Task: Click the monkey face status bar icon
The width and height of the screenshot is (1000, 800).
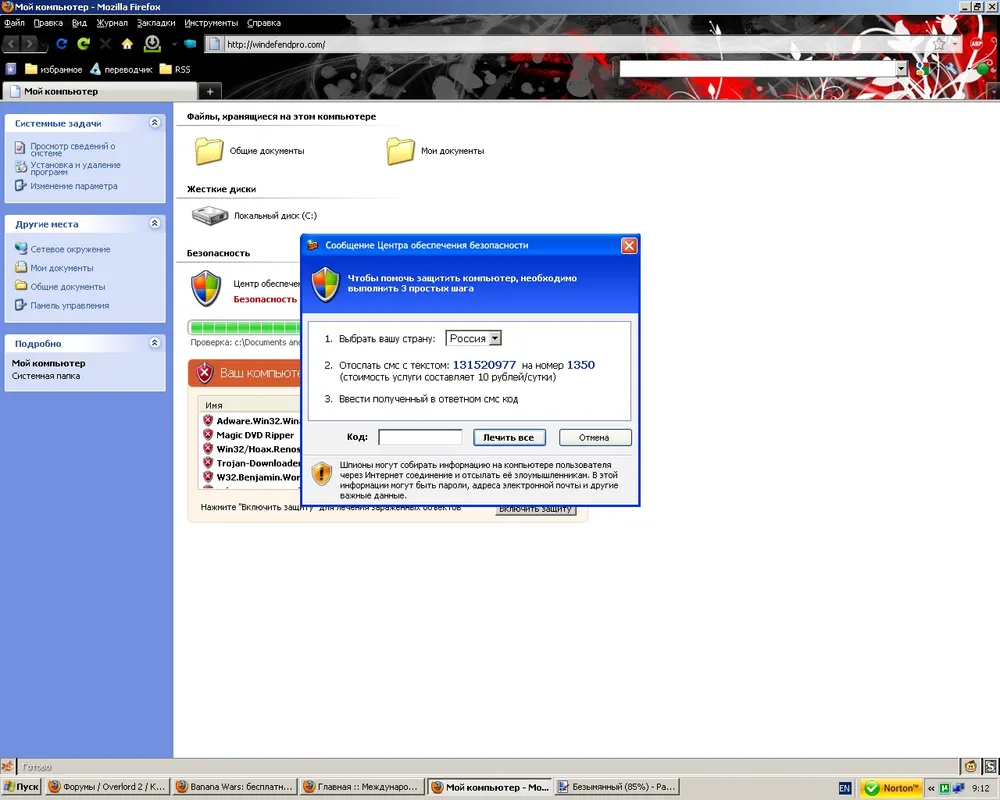Action: [x=971, y=766]
